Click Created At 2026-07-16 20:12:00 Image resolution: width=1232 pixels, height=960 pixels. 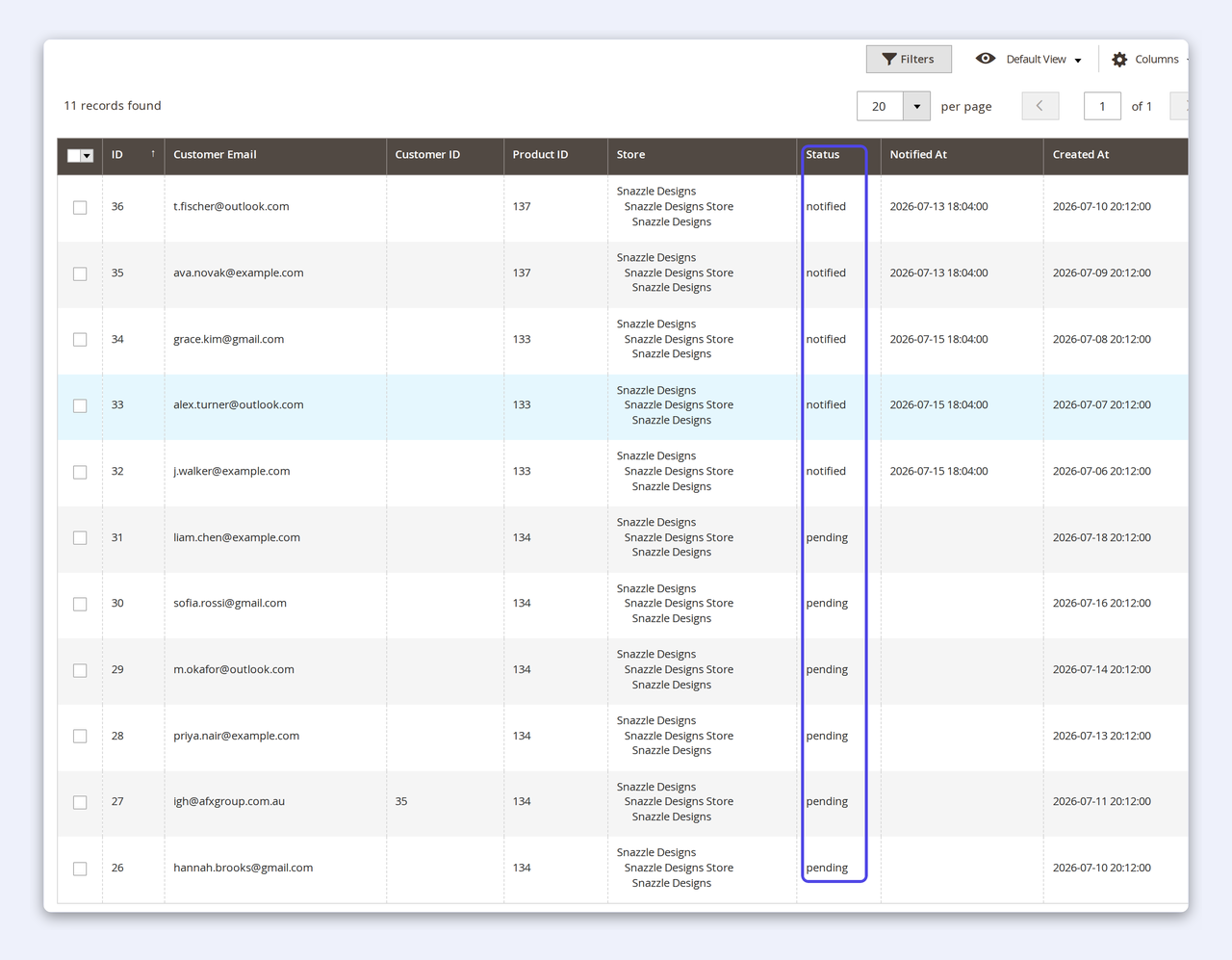coord(1102,604)
